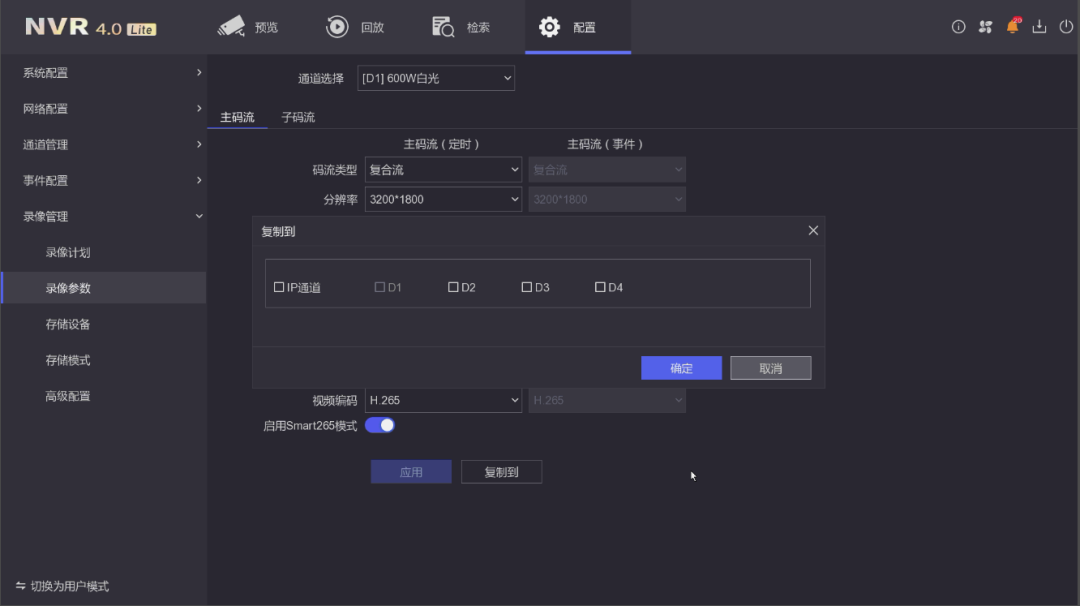Select 录像计划 in the sidebar
This screenshot has height=606, width=1080.
(68, 252)
